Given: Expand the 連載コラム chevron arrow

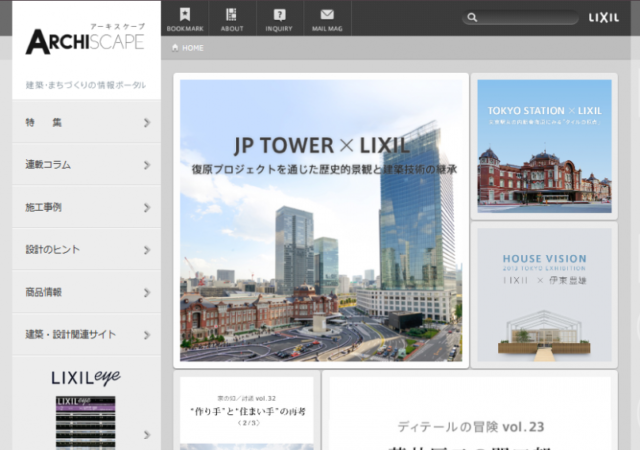Looking at the screenshot, I should coord(147,165).
